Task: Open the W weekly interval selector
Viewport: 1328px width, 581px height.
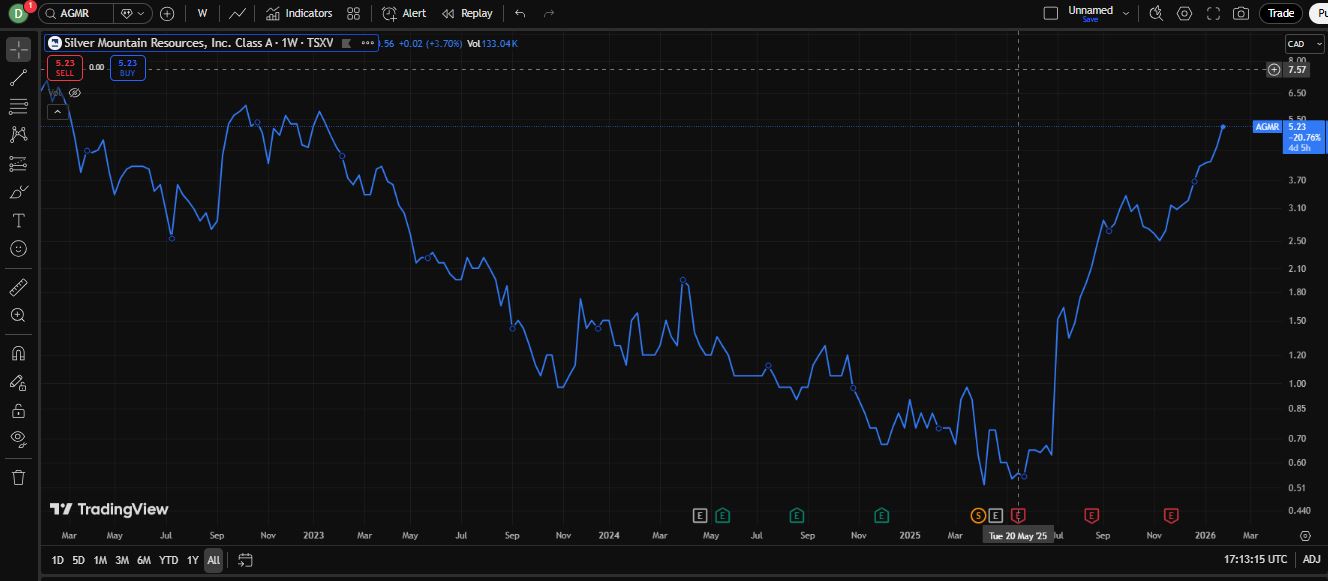Action: pyautogui.click(x=203, y=13)
